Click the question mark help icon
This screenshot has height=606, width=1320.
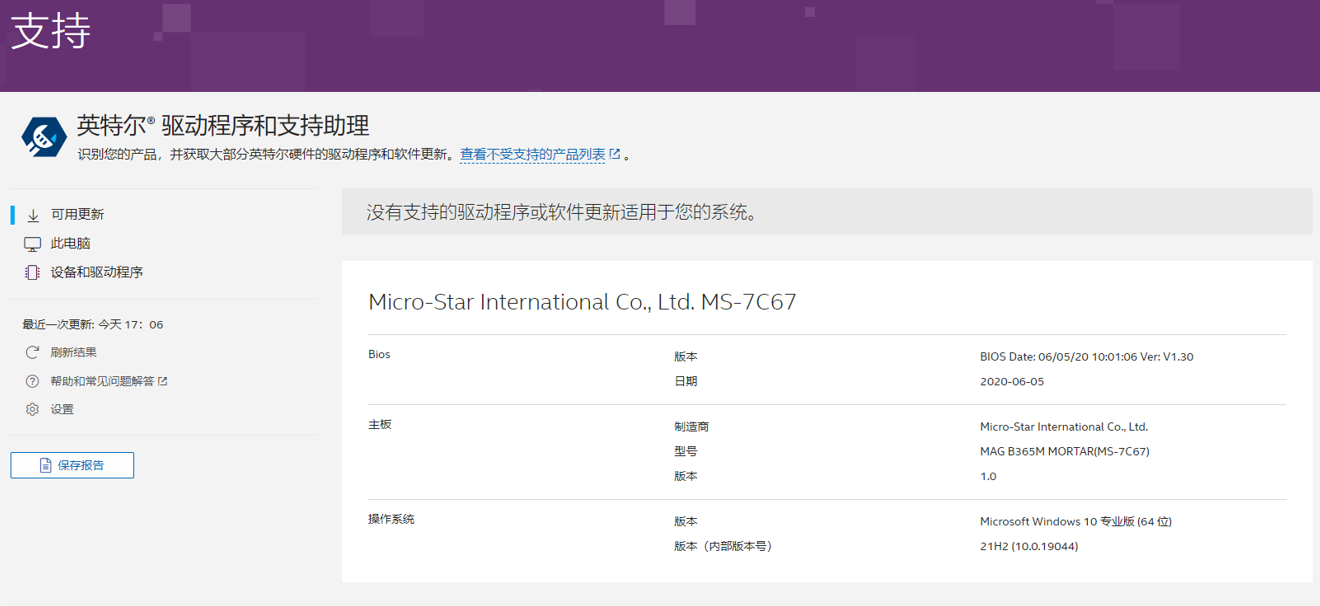[x=33, y=381]
